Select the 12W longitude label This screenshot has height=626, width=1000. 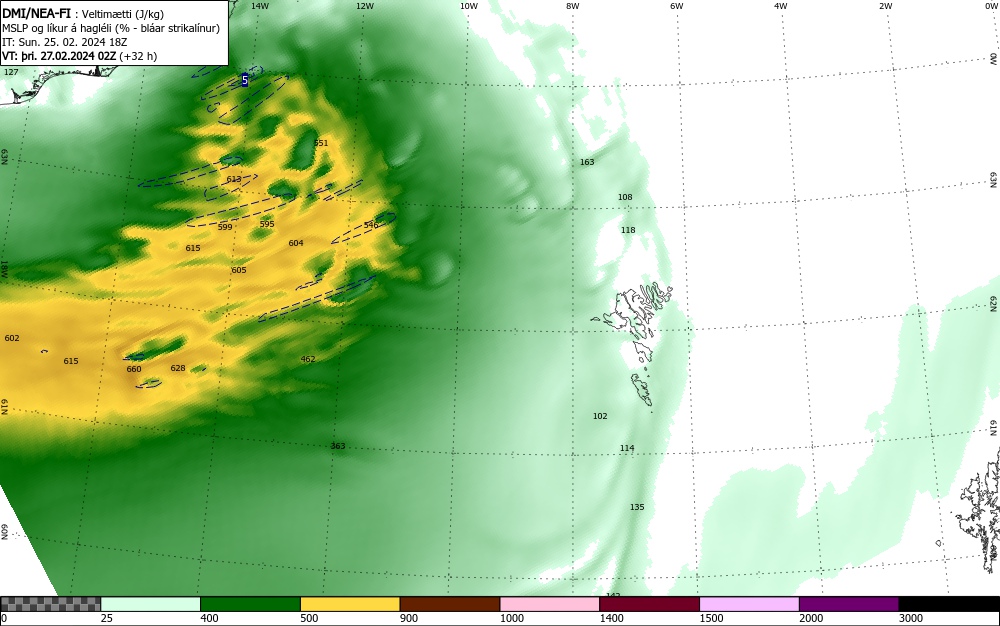coord(365,6)
